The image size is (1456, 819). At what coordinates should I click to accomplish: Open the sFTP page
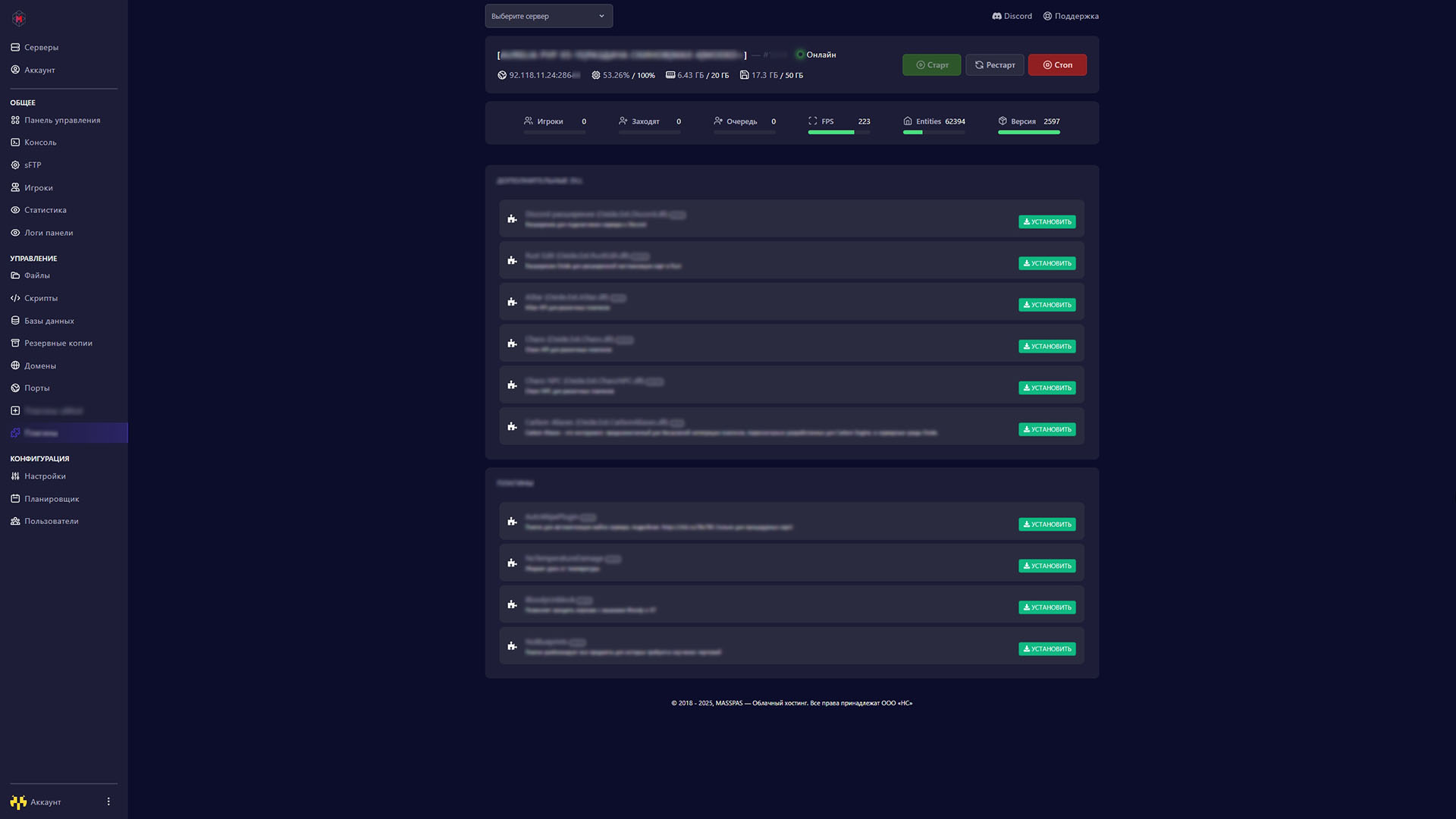[32, 165]
